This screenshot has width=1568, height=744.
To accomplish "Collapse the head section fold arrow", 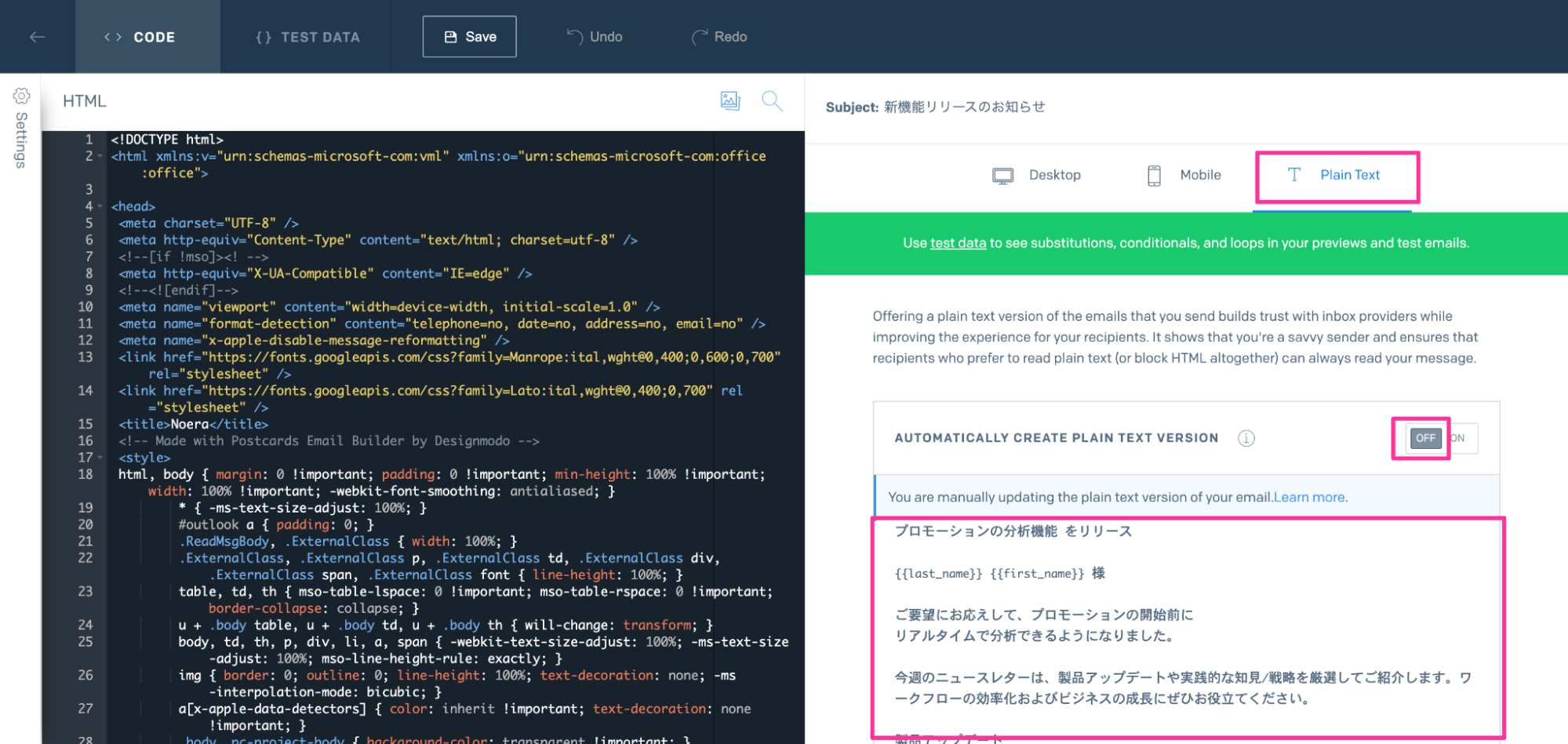I will (100, 206).
